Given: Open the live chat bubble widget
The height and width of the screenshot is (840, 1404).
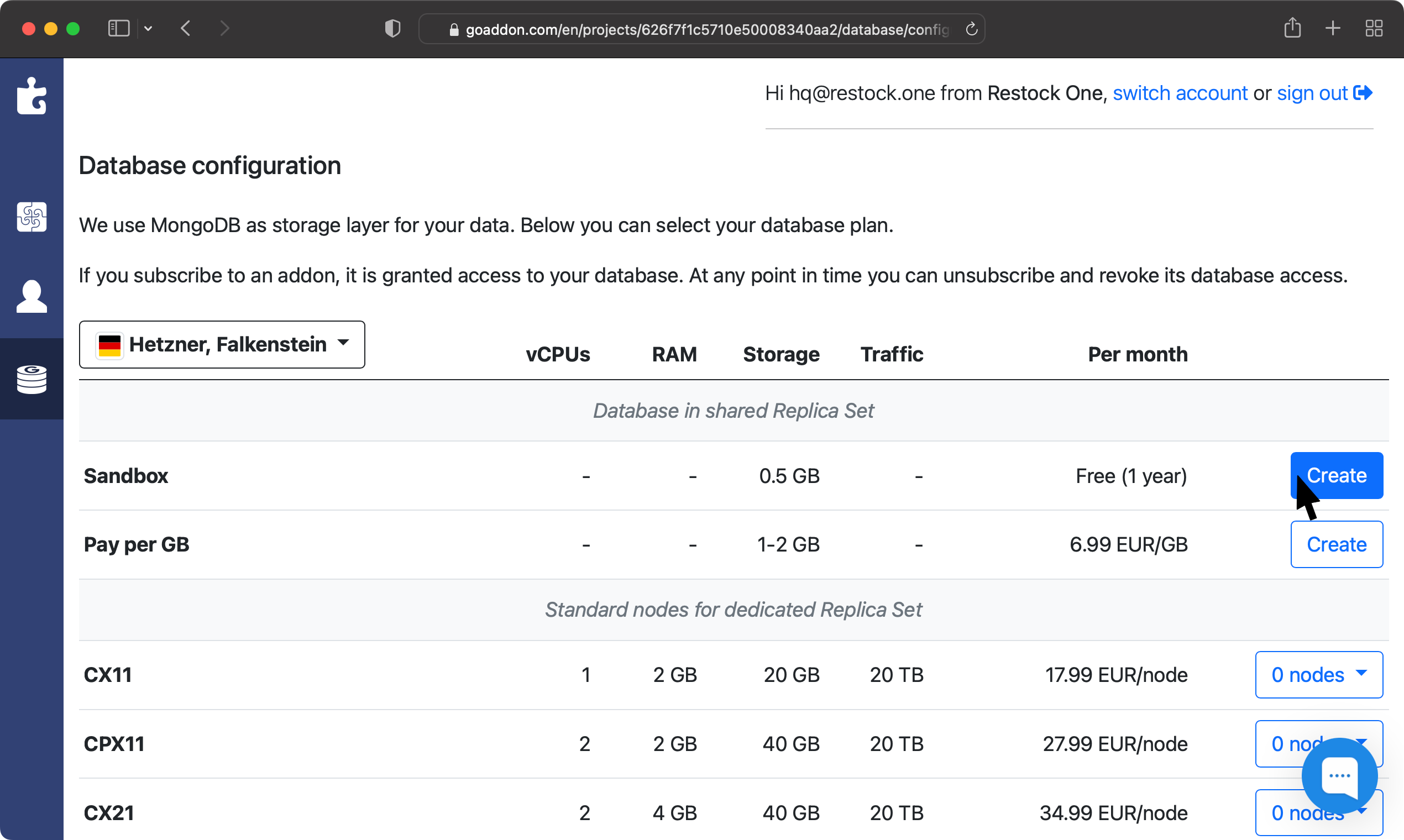Looking at the screenshot, I should coord(1339,775).
